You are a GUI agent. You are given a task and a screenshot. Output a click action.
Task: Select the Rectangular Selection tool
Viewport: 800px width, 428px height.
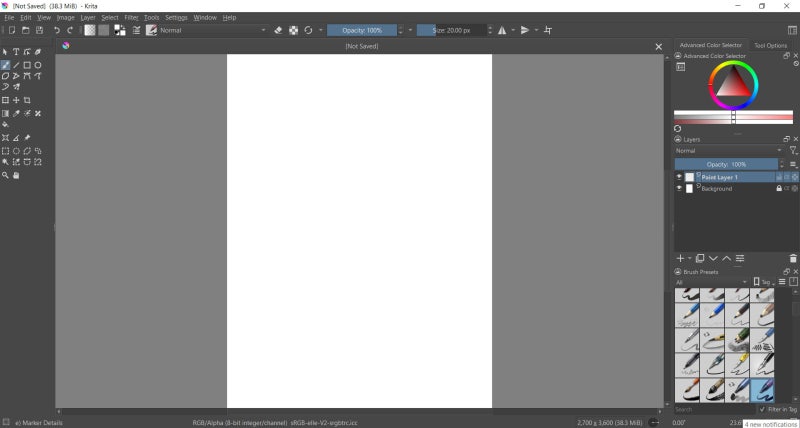[x=5, y=151]
